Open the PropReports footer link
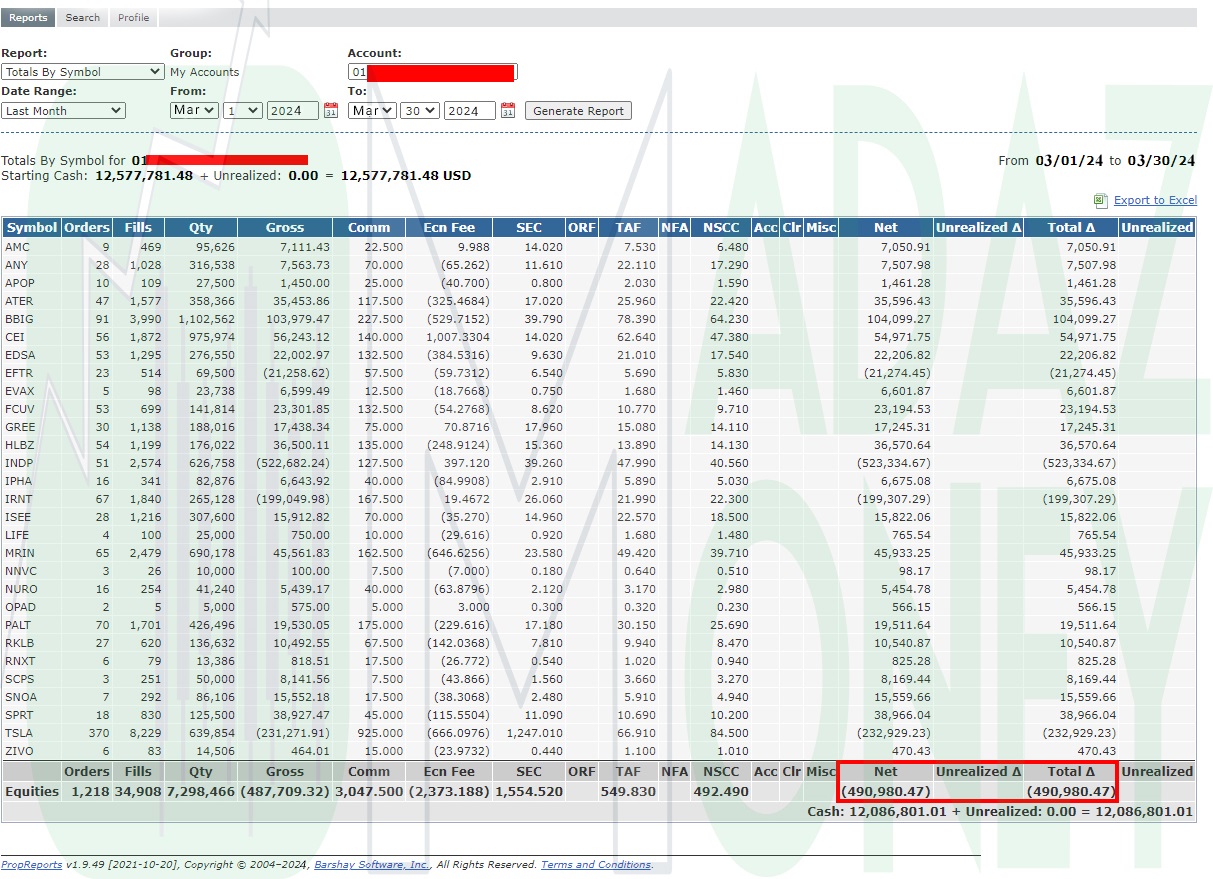Screen dimensions: 1213x879 [31, 865]
